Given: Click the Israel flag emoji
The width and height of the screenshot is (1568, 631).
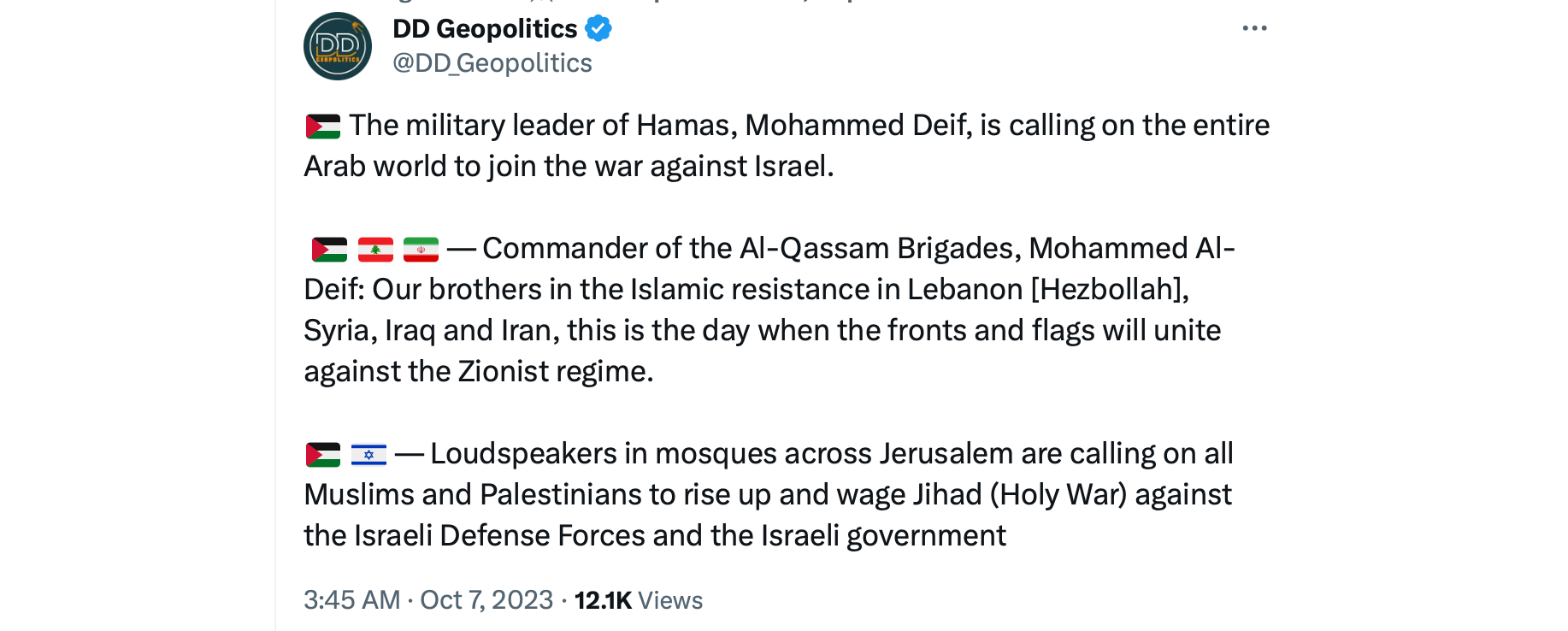Looking at the screenshot, I should coord(368,455).
